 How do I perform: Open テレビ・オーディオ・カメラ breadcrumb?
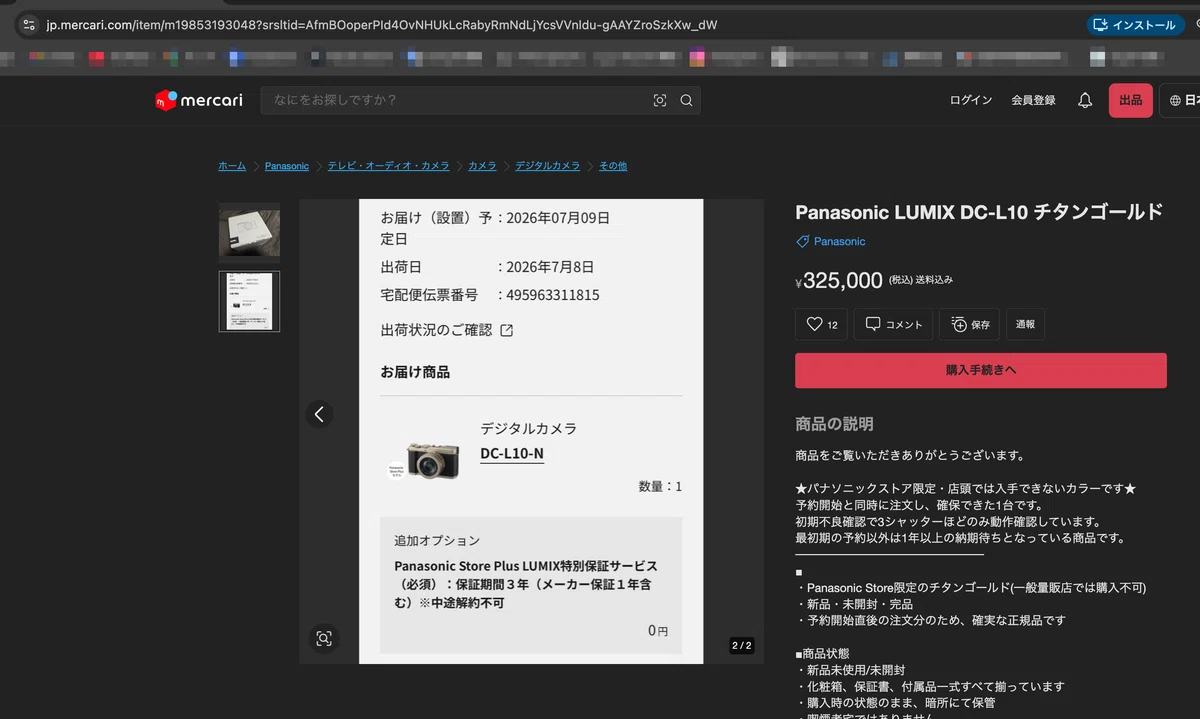(389, 166)
